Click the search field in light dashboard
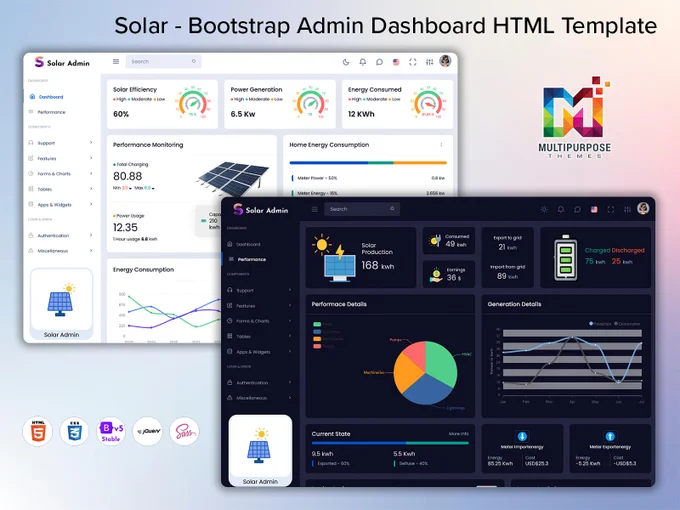Screen dimensions: 680x510 [163, 62]
